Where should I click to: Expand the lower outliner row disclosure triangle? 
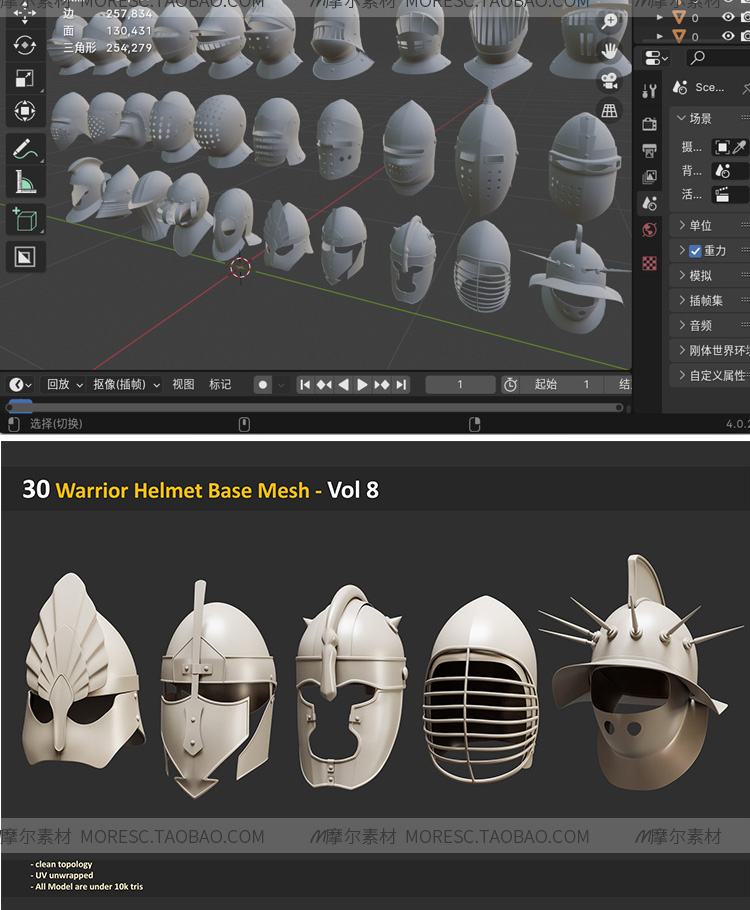659,36
